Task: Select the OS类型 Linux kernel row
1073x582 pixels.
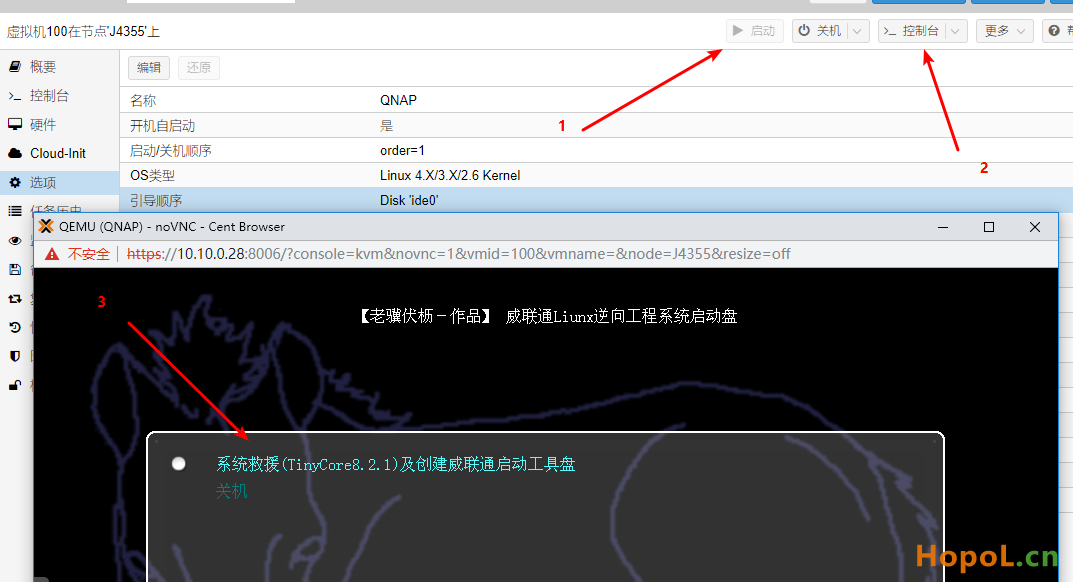Action: [596, 175]
